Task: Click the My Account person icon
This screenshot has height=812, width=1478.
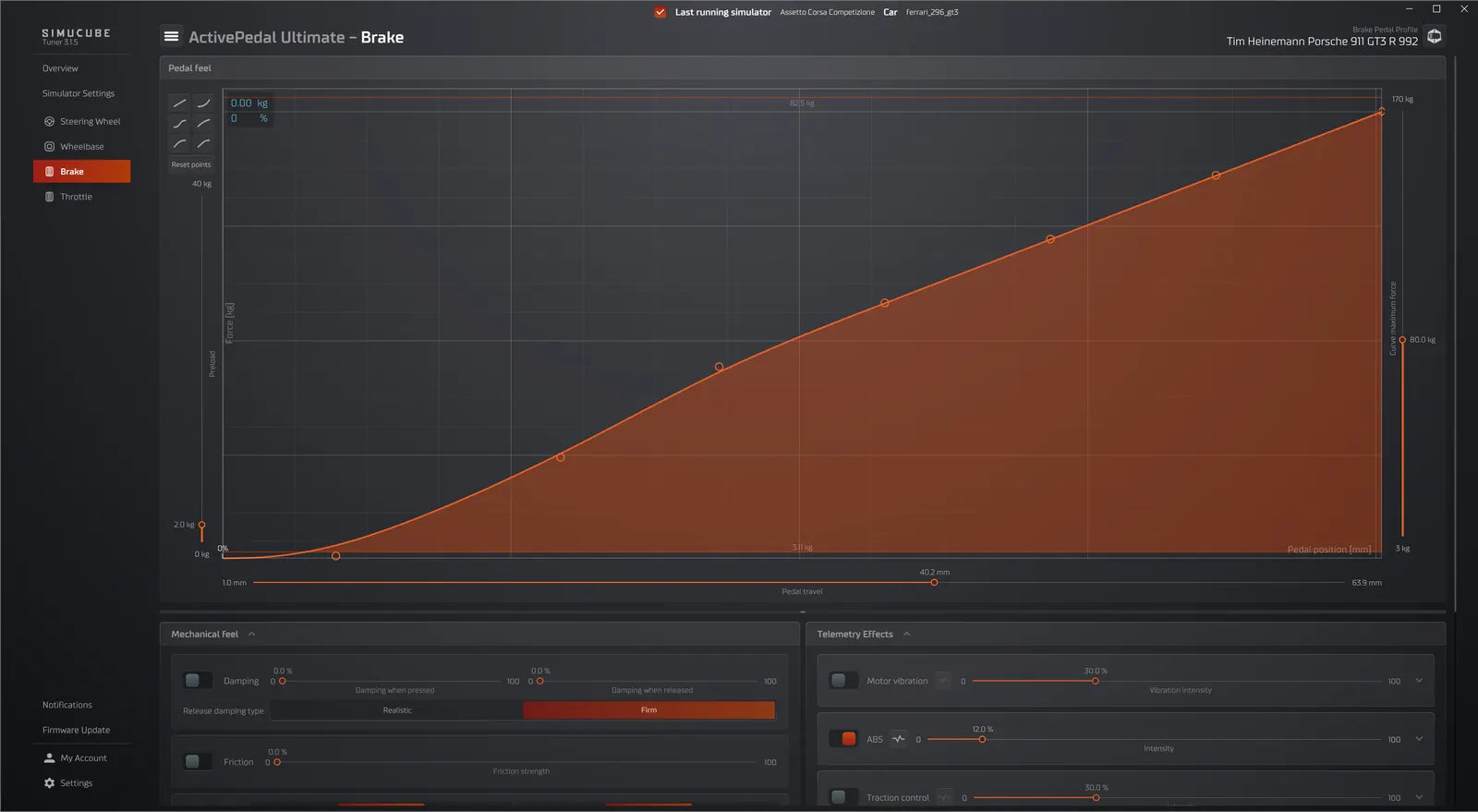Action: (x=49, y=757)
